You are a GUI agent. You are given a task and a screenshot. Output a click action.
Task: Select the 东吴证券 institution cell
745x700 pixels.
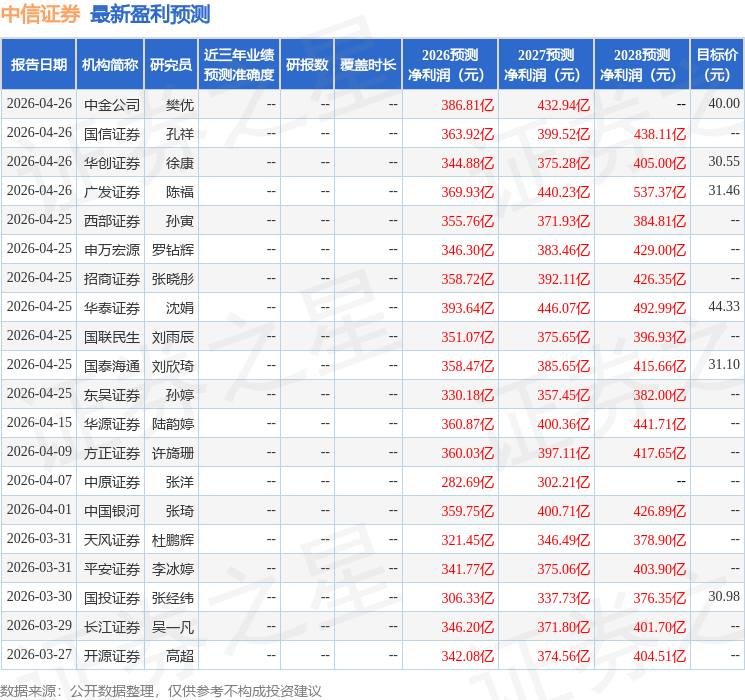coord(112,395)
